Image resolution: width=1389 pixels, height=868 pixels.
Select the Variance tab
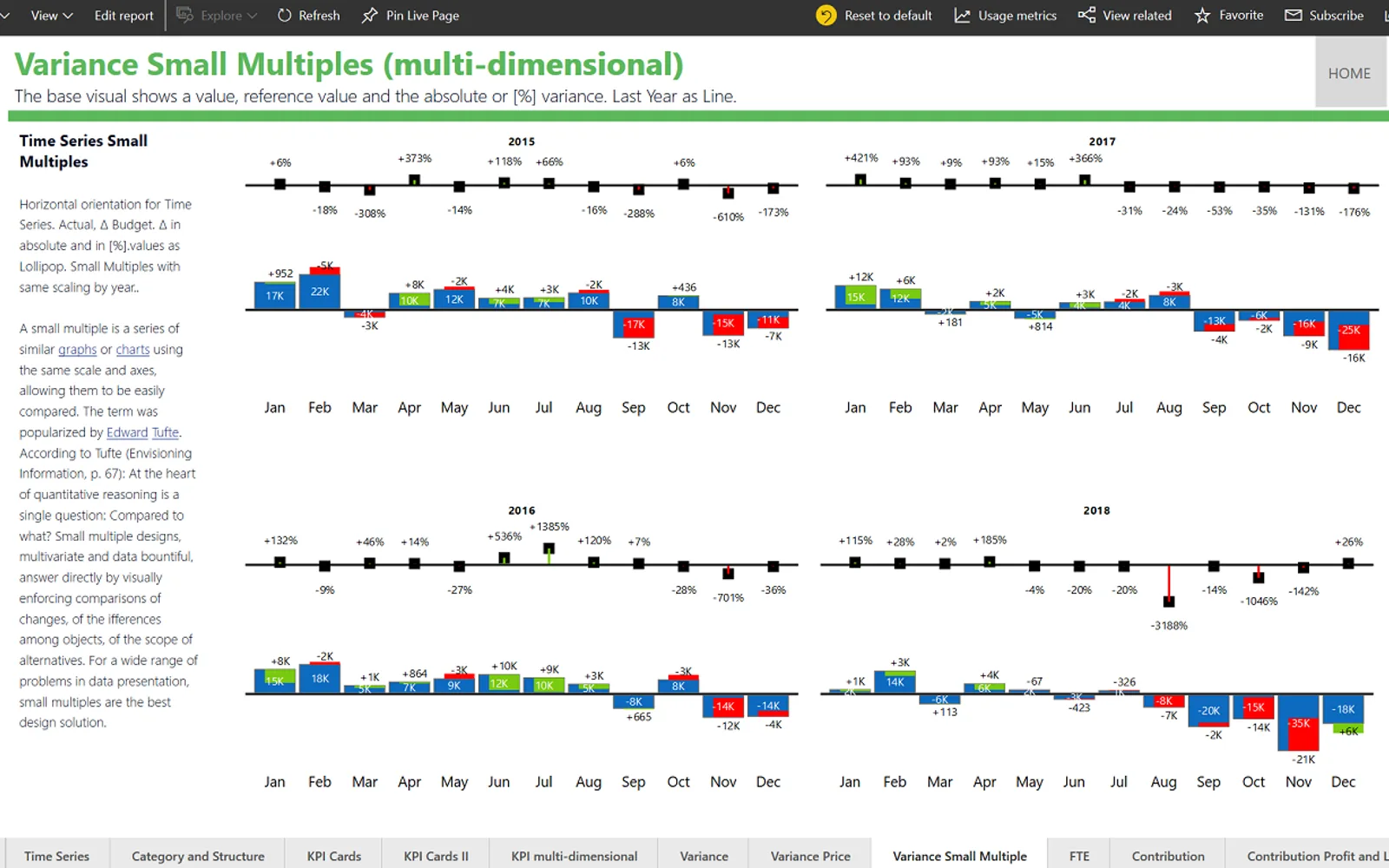(x=704, y=856)
